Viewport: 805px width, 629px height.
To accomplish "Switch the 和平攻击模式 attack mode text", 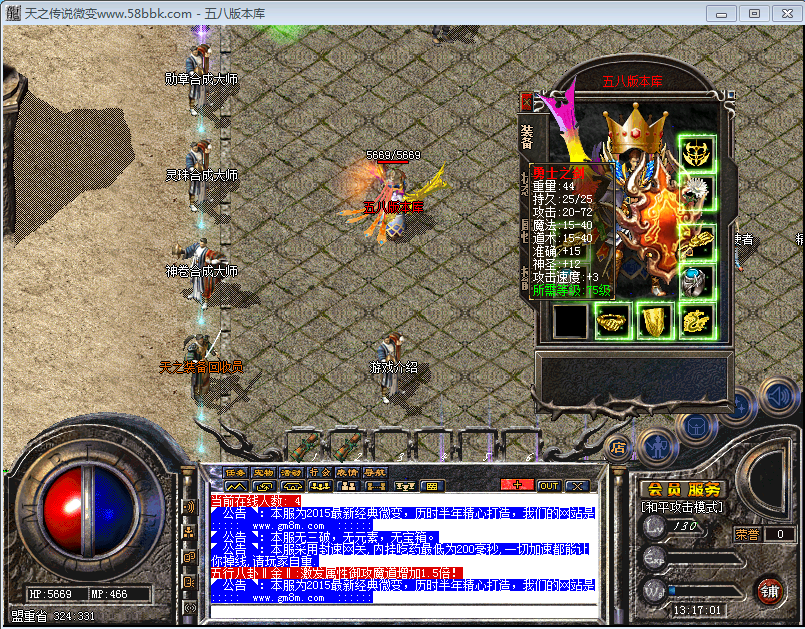I will 682,507.
